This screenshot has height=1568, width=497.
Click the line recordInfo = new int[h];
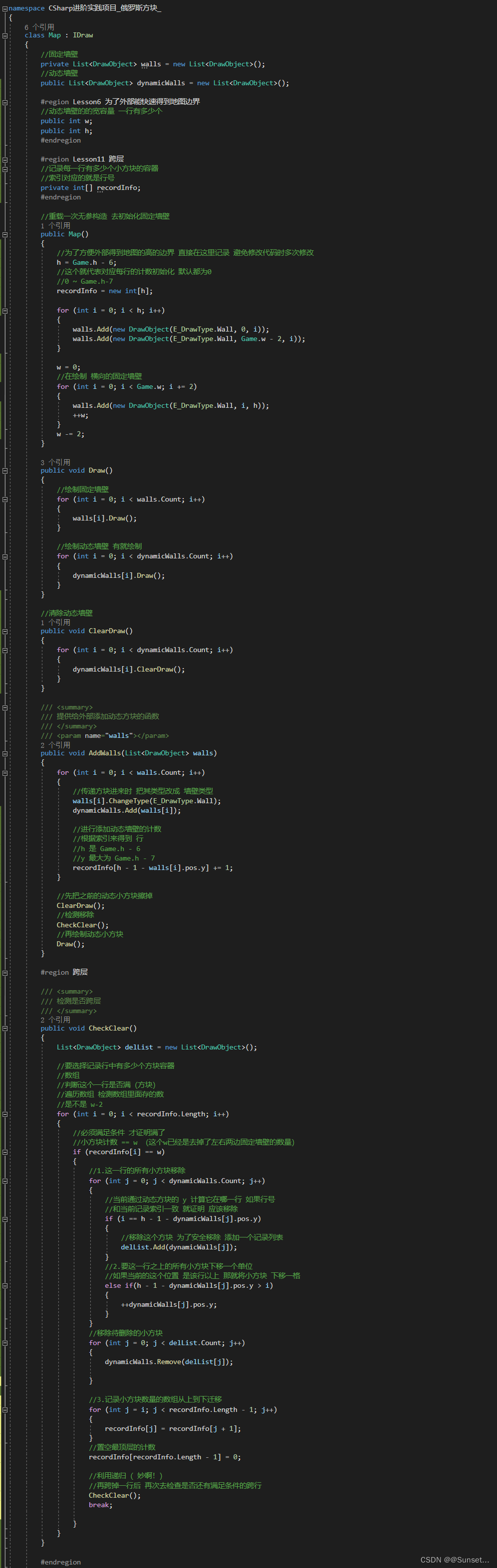point(105,291)
